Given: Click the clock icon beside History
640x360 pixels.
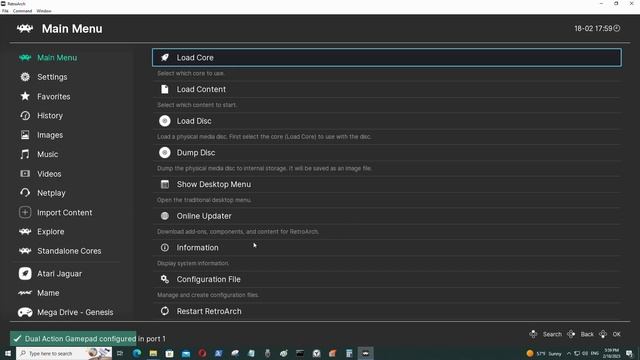Looking at the screenshot, I should 25,116.
